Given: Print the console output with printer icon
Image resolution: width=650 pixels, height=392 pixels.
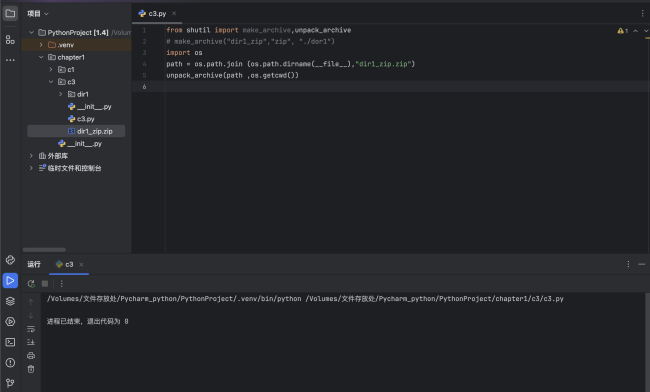Looking at the screenshot, I should pos(31,356).
